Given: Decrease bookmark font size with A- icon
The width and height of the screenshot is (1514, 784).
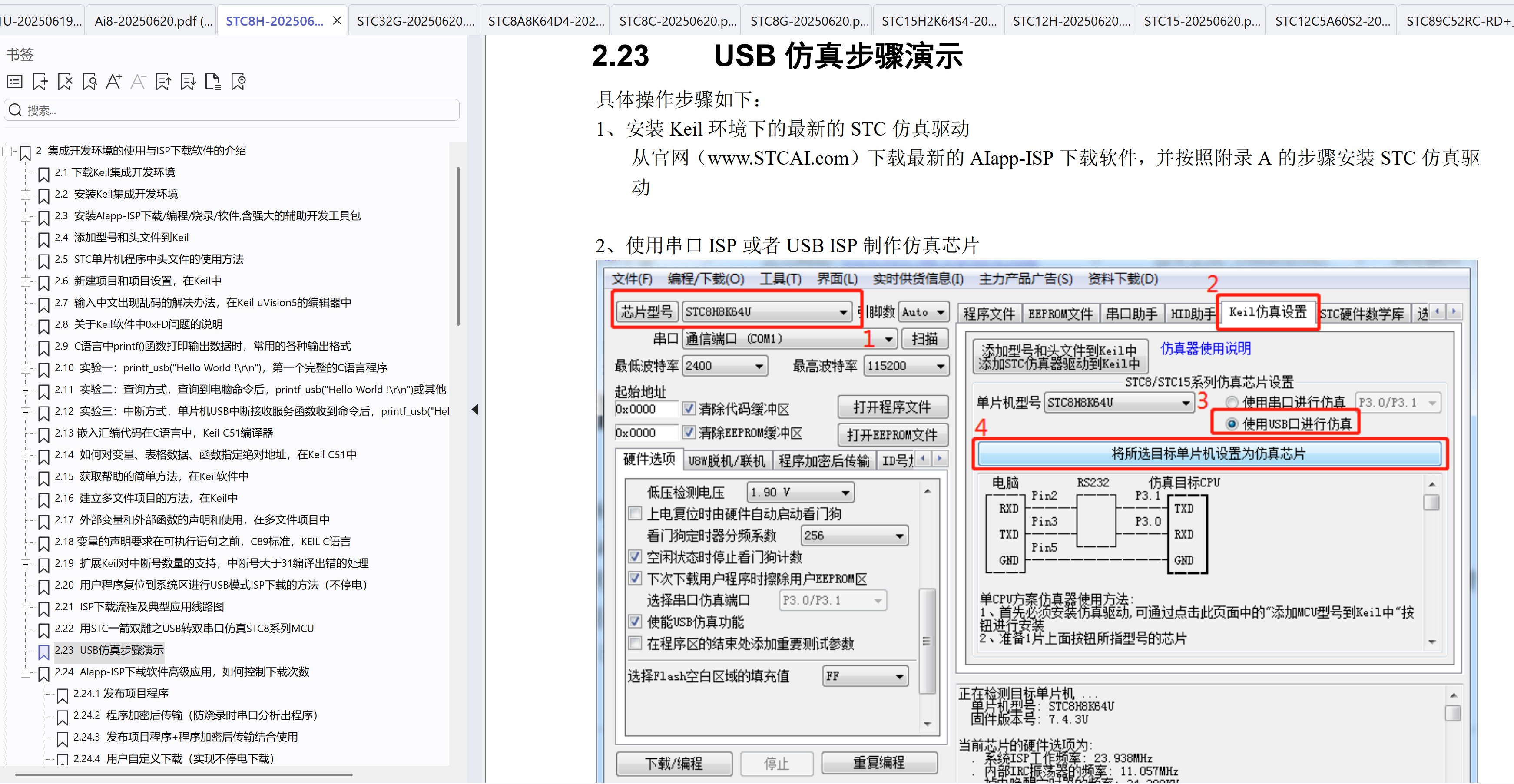Looking at the screenshot, I should [x=139, y=82].
